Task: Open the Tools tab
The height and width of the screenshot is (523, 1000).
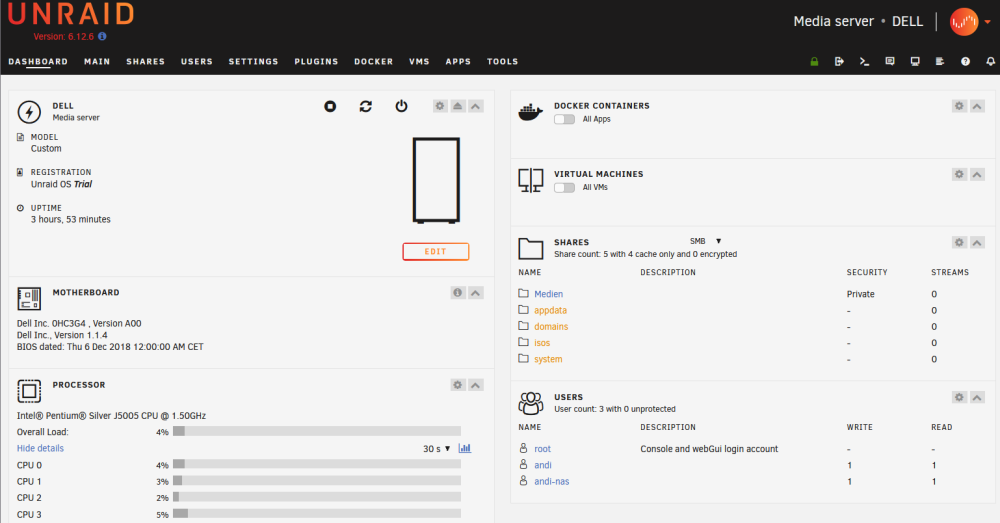Action: [x=503, y=61]
